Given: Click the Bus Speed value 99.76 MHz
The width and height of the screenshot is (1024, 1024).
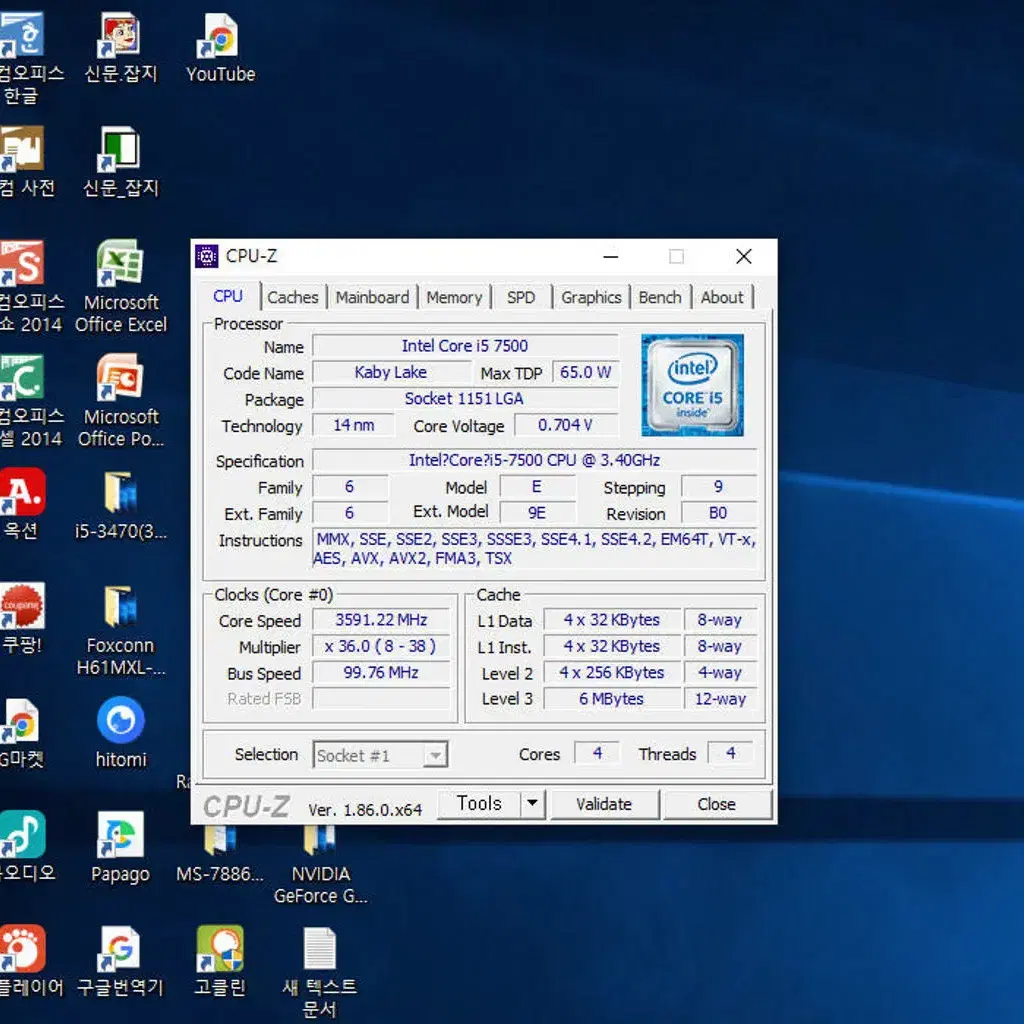Looking at the screenshot, I should pyautogui.click(x=381, y=672).
